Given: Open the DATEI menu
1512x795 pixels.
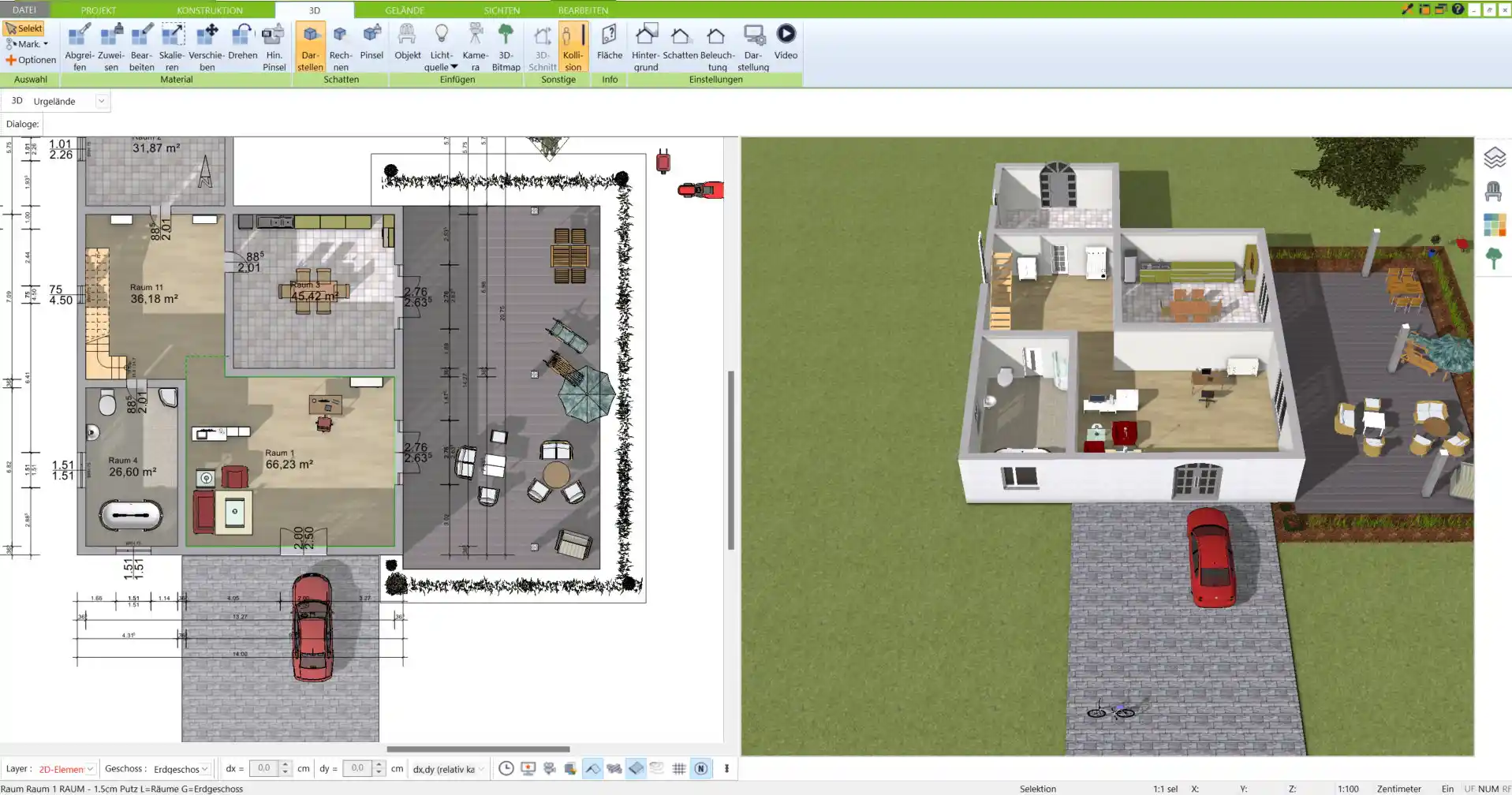Looking at the screenshot, I should 24,9.
